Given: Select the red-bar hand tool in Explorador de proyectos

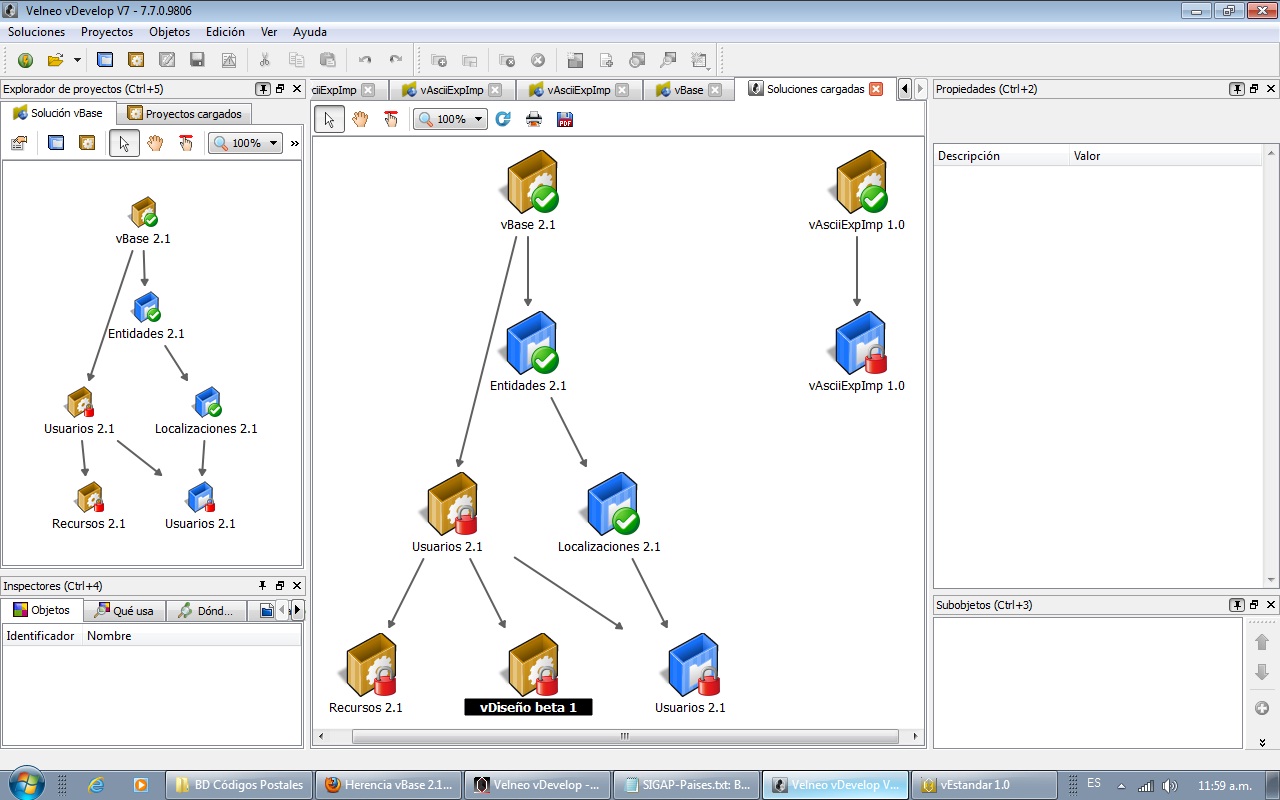Looking at the screenshot, I should click(186, 143).
